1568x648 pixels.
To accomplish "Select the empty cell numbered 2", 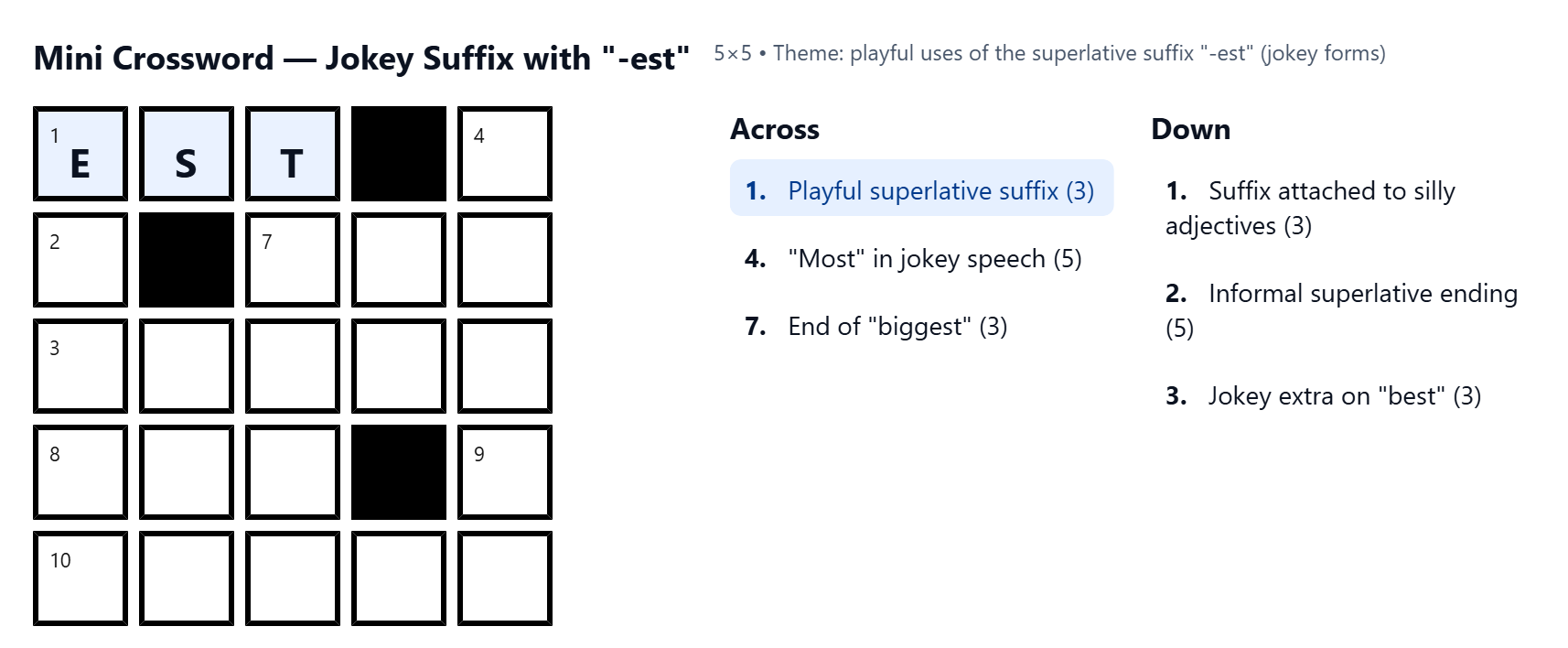I will 81,260.
